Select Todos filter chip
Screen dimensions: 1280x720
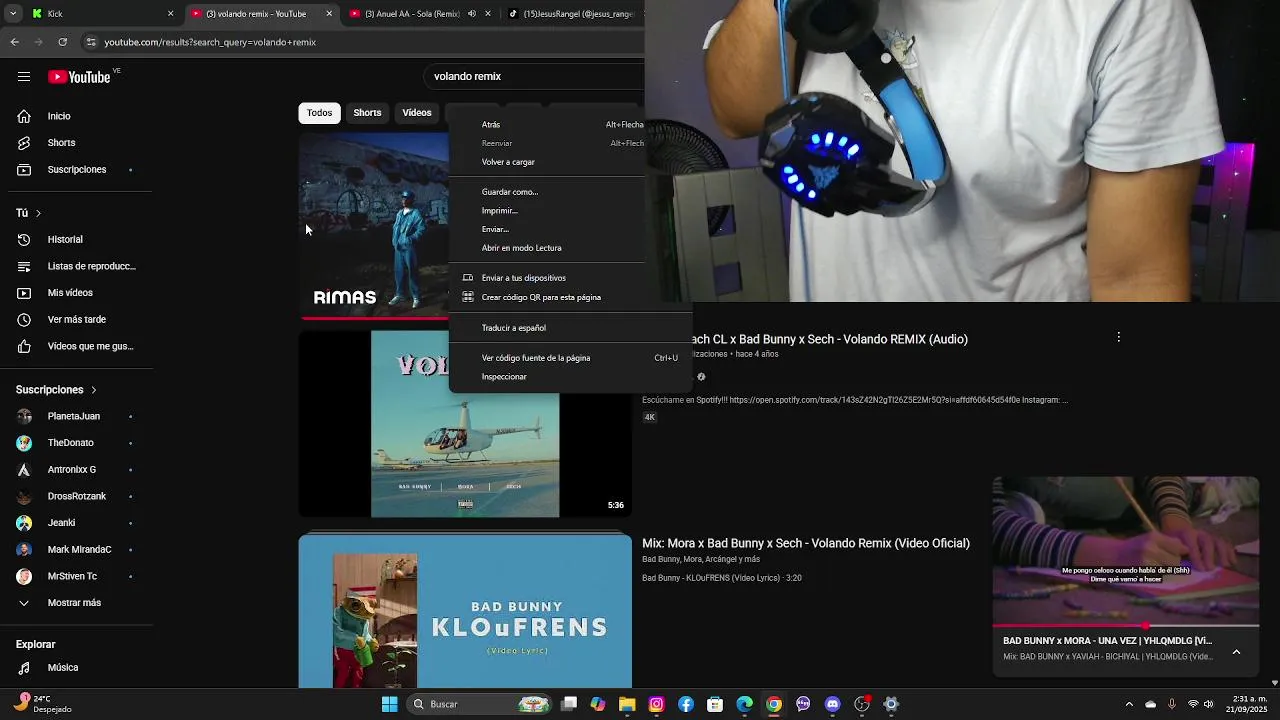click(x=319, y=113)
